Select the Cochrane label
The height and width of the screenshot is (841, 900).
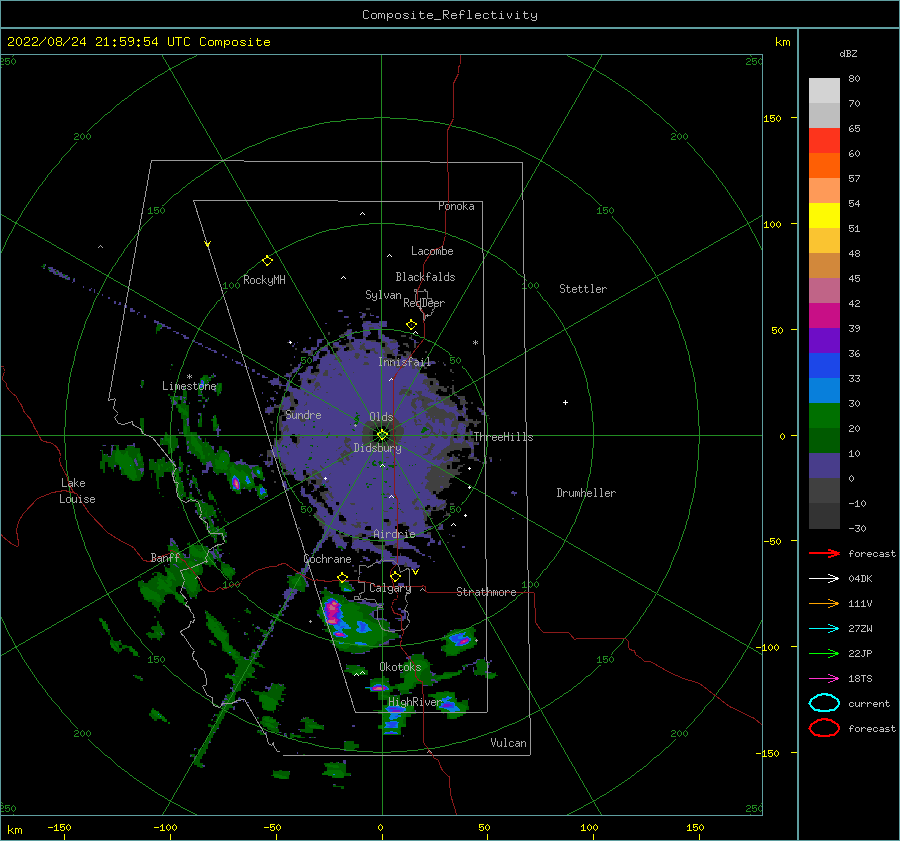(327, 559)
